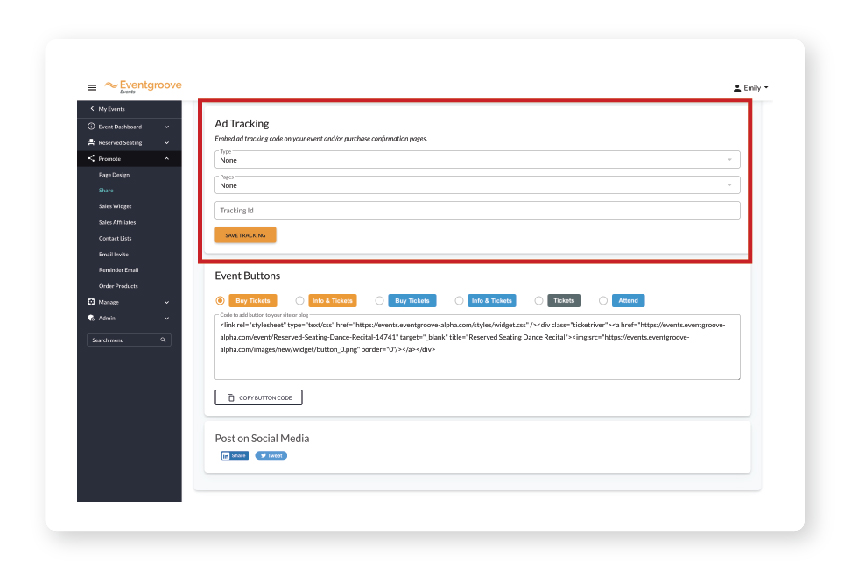
Task: Click the Tracking Id input field
Action: coord(477,210)
